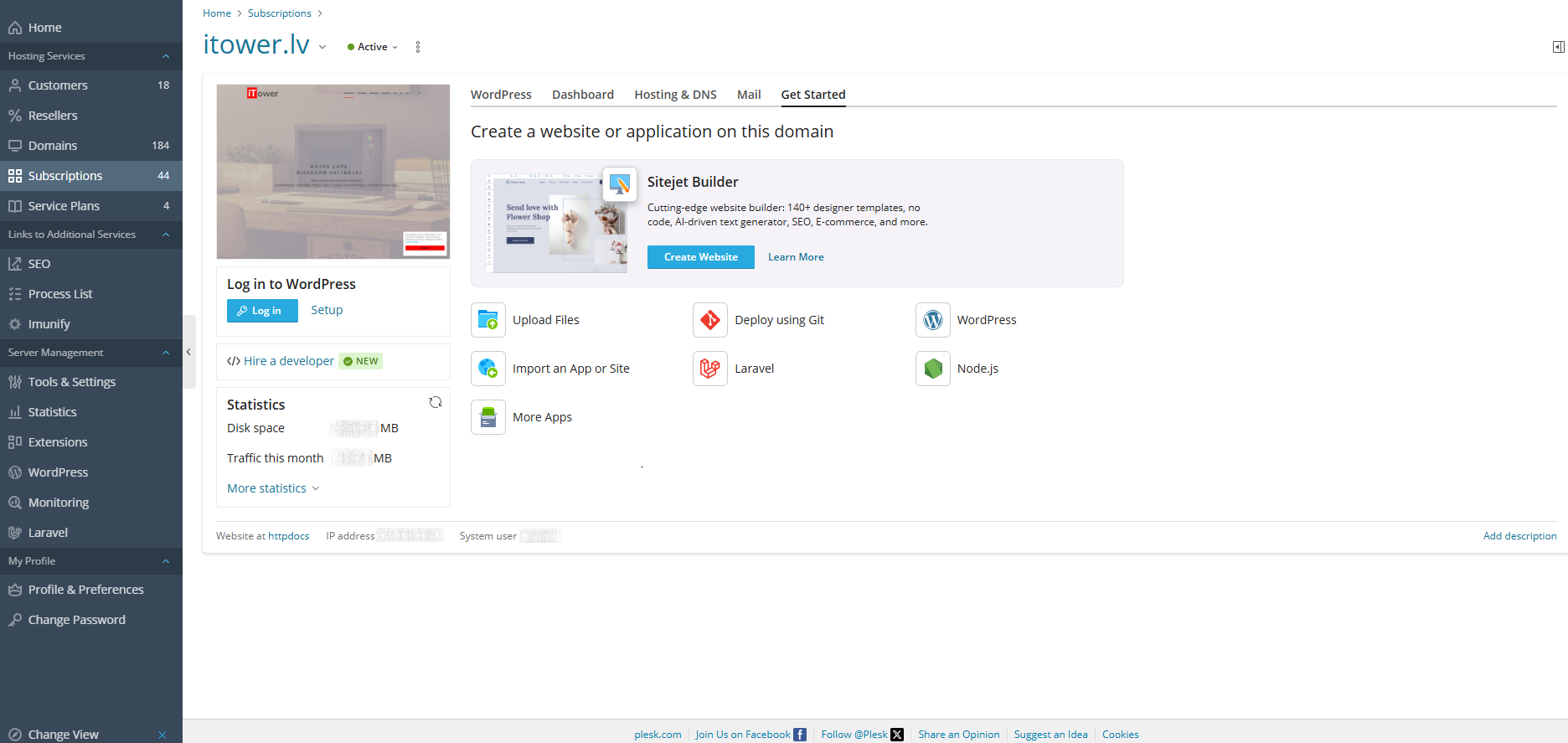The image size is (1568, 743).
Task: Click Home in the breadcrumb
Action: click(217, 13)
